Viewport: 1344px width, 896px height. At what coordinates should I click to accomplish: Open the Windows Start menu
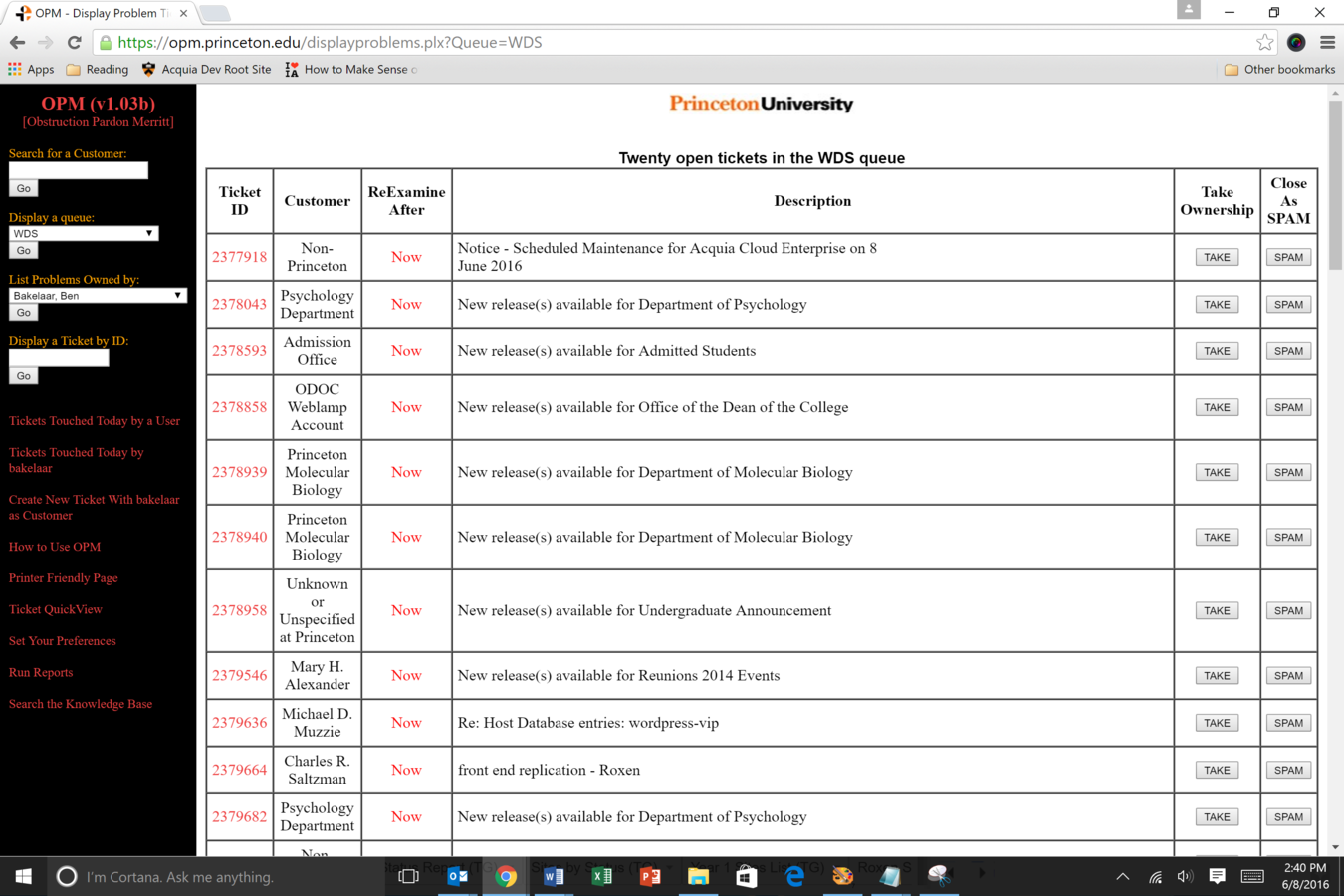point(23,876)
